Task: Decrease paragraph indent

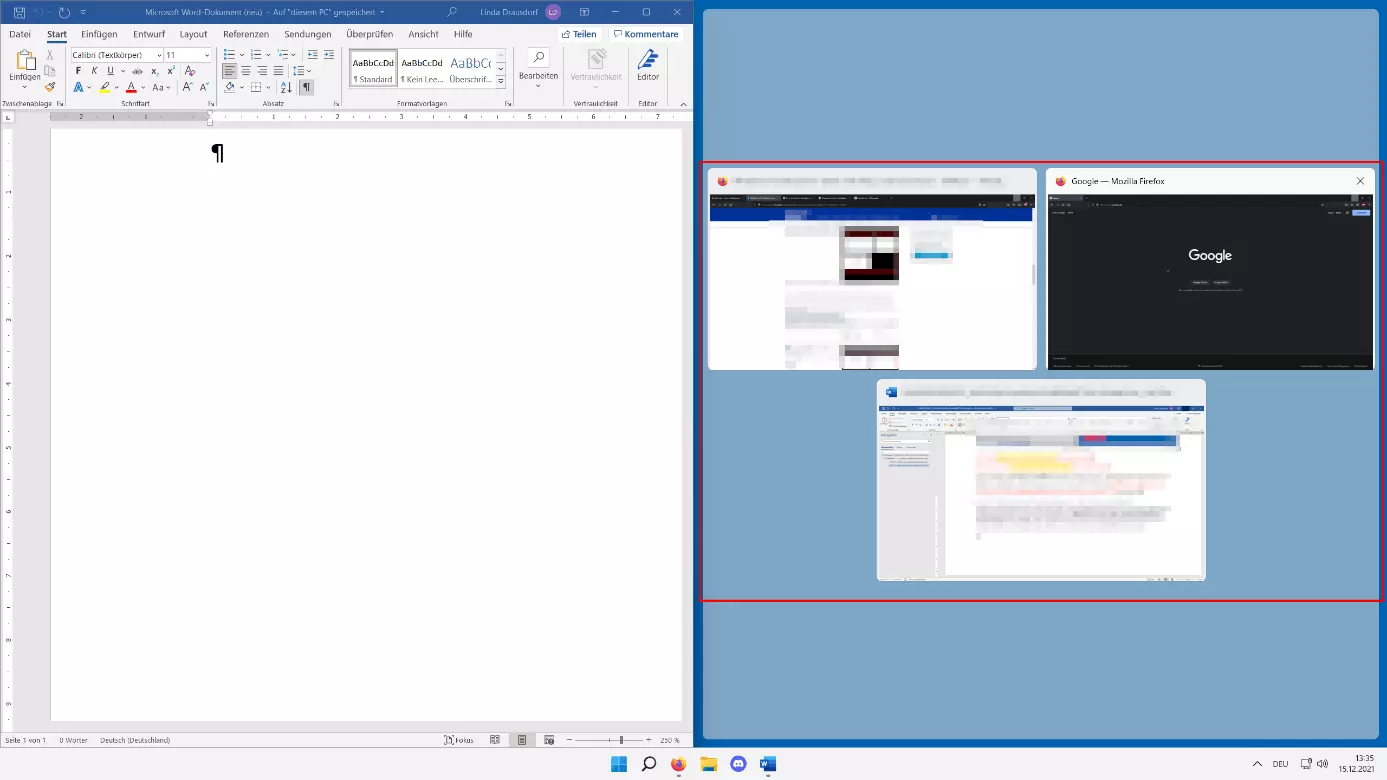Action: 313,55
